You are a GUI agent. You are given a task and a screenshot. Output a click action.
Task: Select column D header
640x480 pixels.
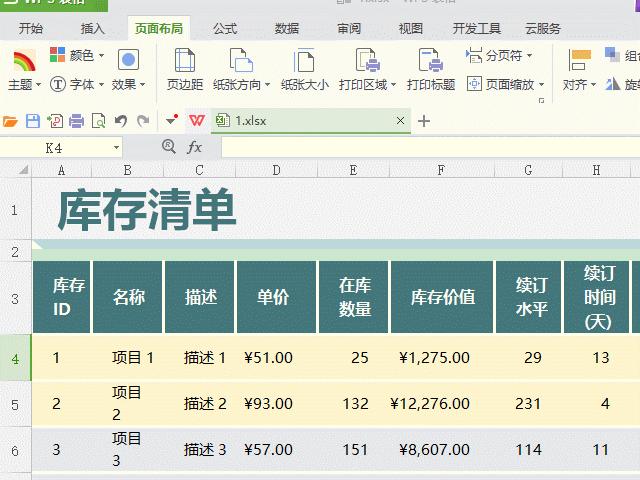click(x=276, y=170)
